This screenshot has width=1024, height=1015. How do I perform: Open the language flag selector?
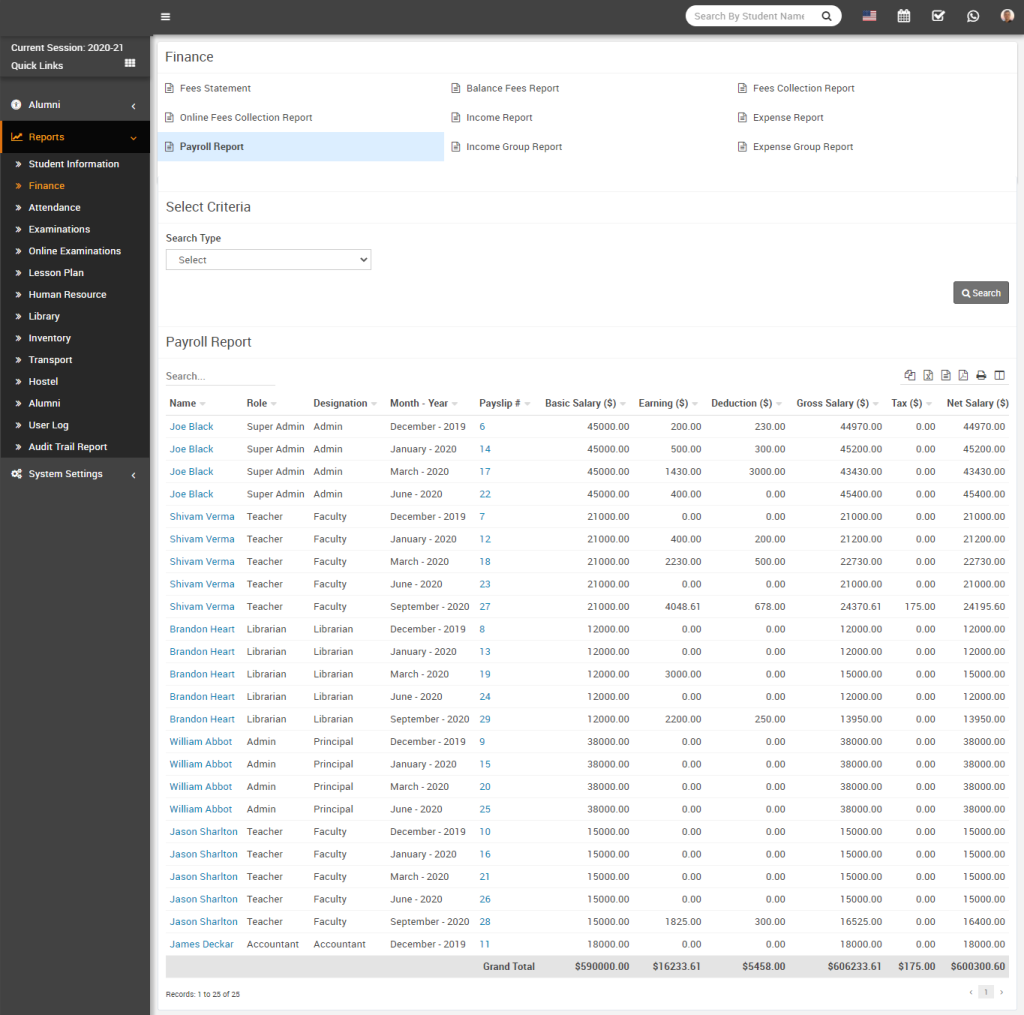[869, 16]
